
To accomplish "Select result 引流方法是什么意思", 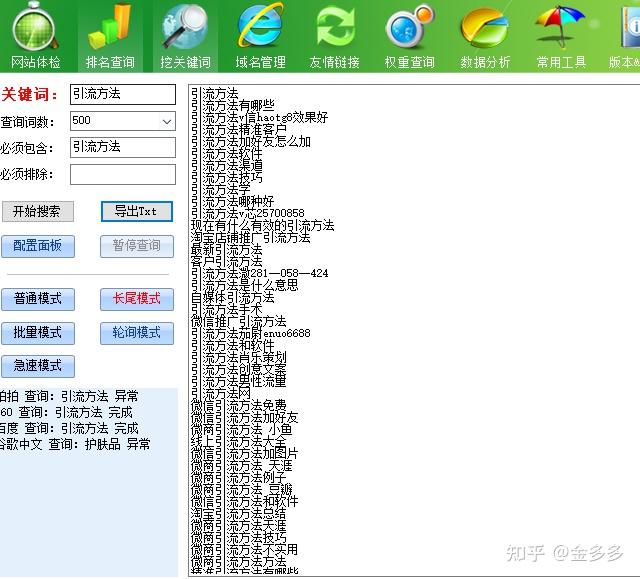I will [x=244, y=285].
